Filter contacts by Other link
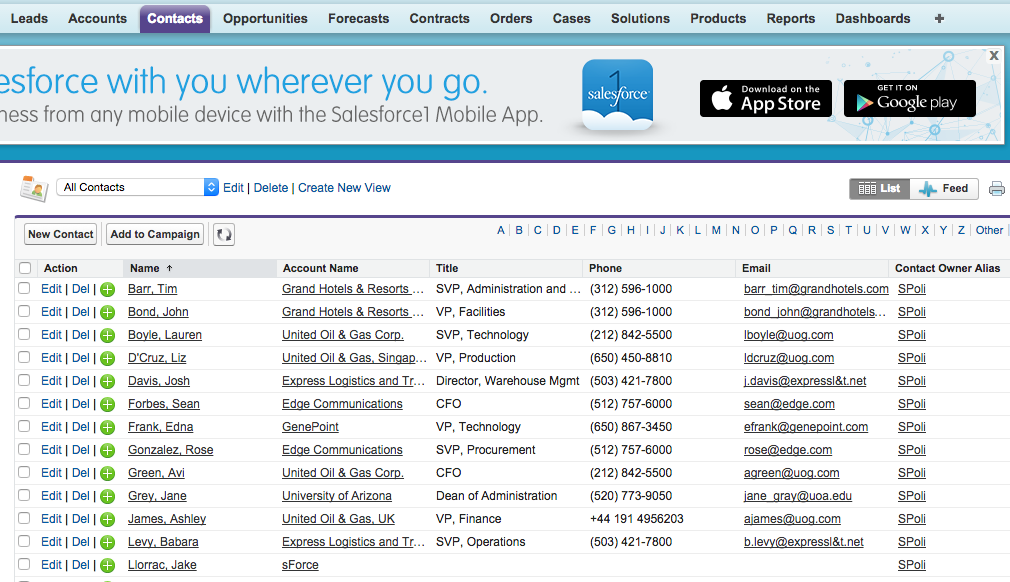 pos(989,230)
